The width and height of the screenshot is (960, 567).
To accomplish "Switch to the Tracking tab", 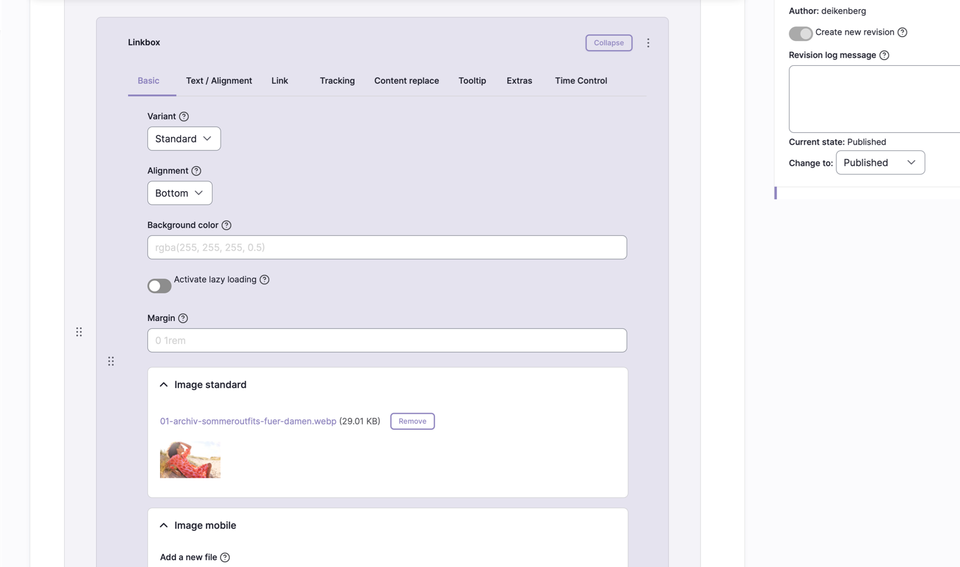I will (337, 81).
